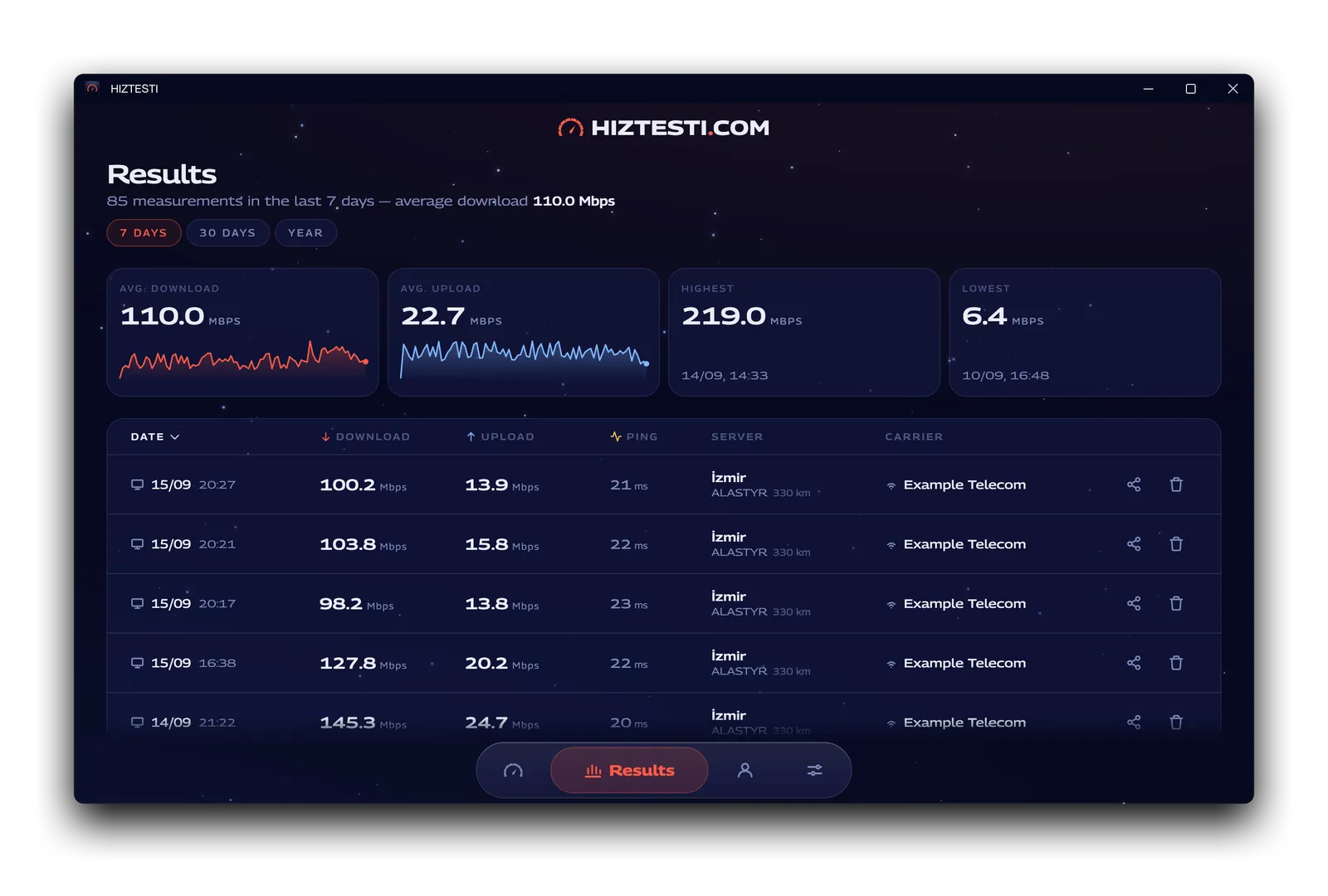This screenshot has height=896, width=1328.
Task: Share the 15/09 16:38 result
Action: pyautogui.click(x=1134, y=663)
